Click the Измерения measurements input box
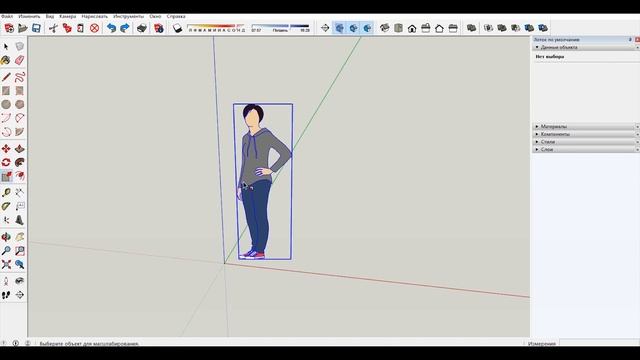The image size is (640, 360). (x=599, y=343)
